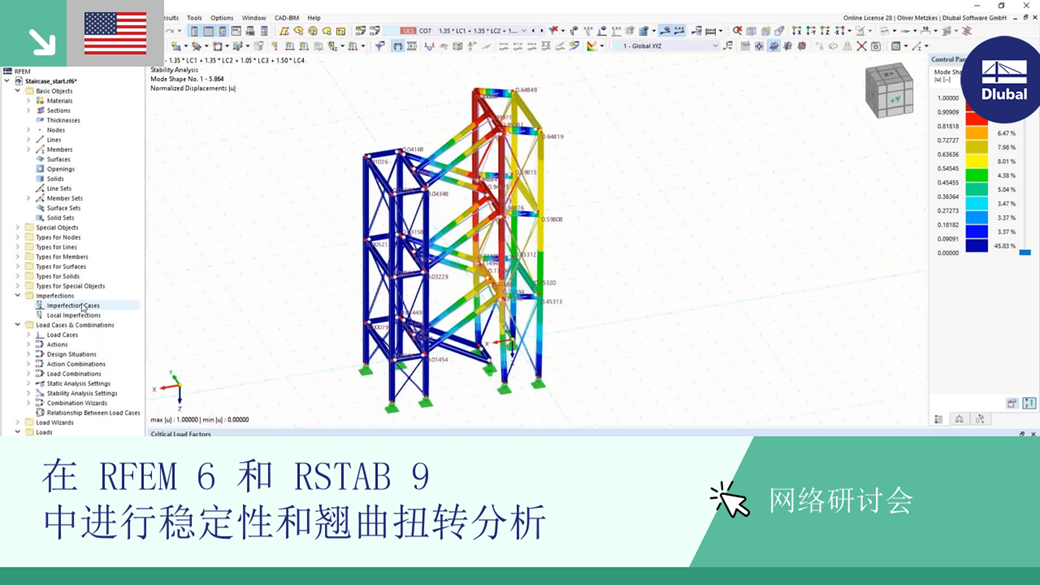Click the red X delete icon
This screenshot has height=585, width=1040.
coord(862,46)
